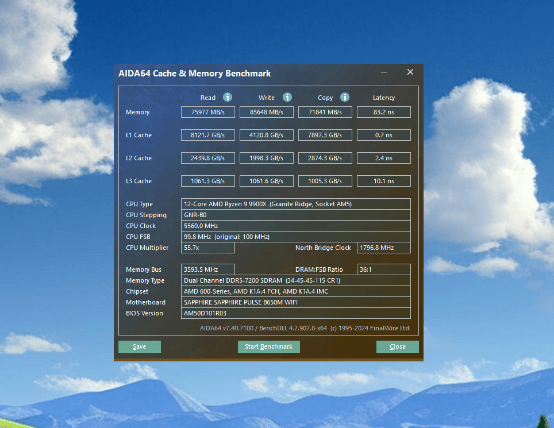This screenshot has height=428, width=554.
Task: Click the L1 Cache row label
Action: pos(138,135)
